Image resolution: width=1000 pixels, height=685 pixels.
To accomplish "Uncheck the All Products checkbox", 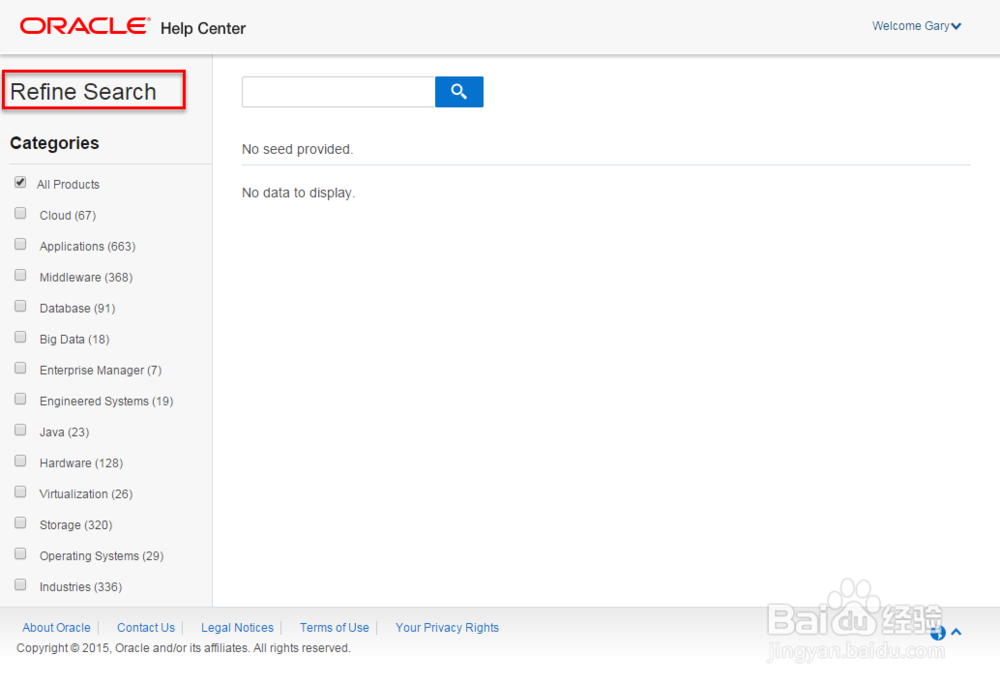I will (20, 183).
